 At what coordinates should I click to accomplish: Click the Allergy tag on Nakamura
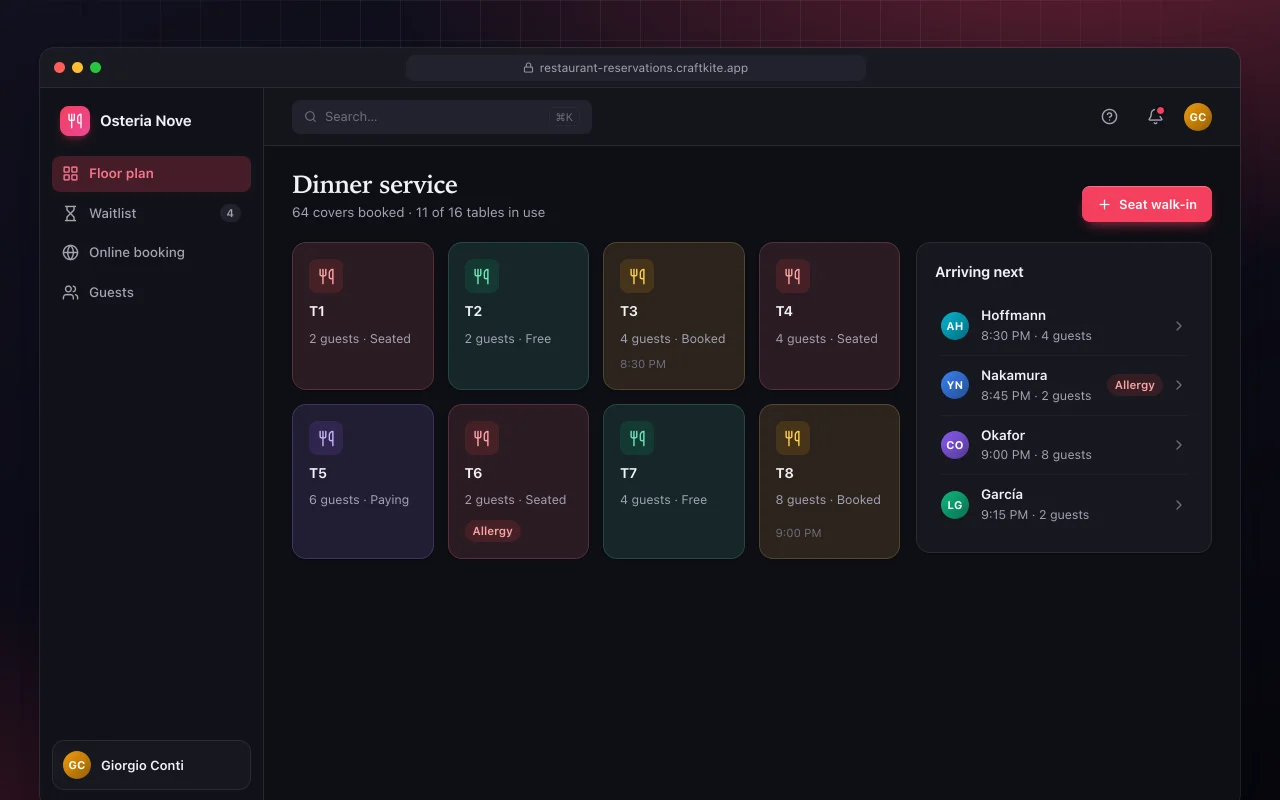(1135, 385)
